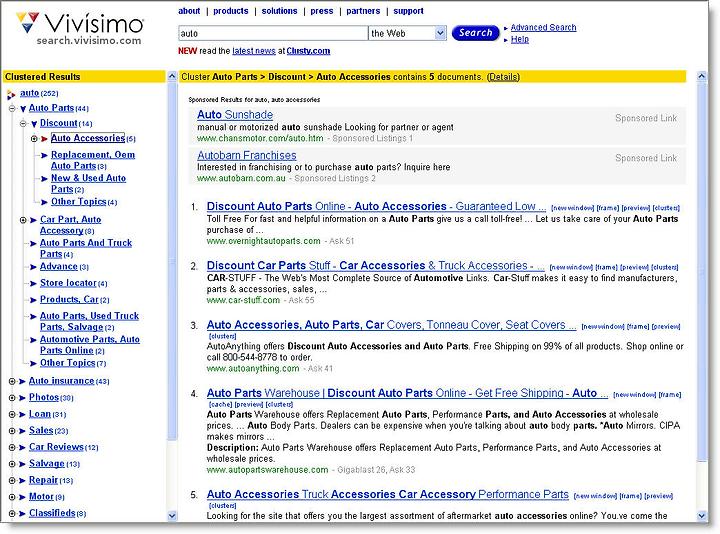Click the arrow icon beside Advance
This screenshot has width=720, height=534.
pos(33,267)
